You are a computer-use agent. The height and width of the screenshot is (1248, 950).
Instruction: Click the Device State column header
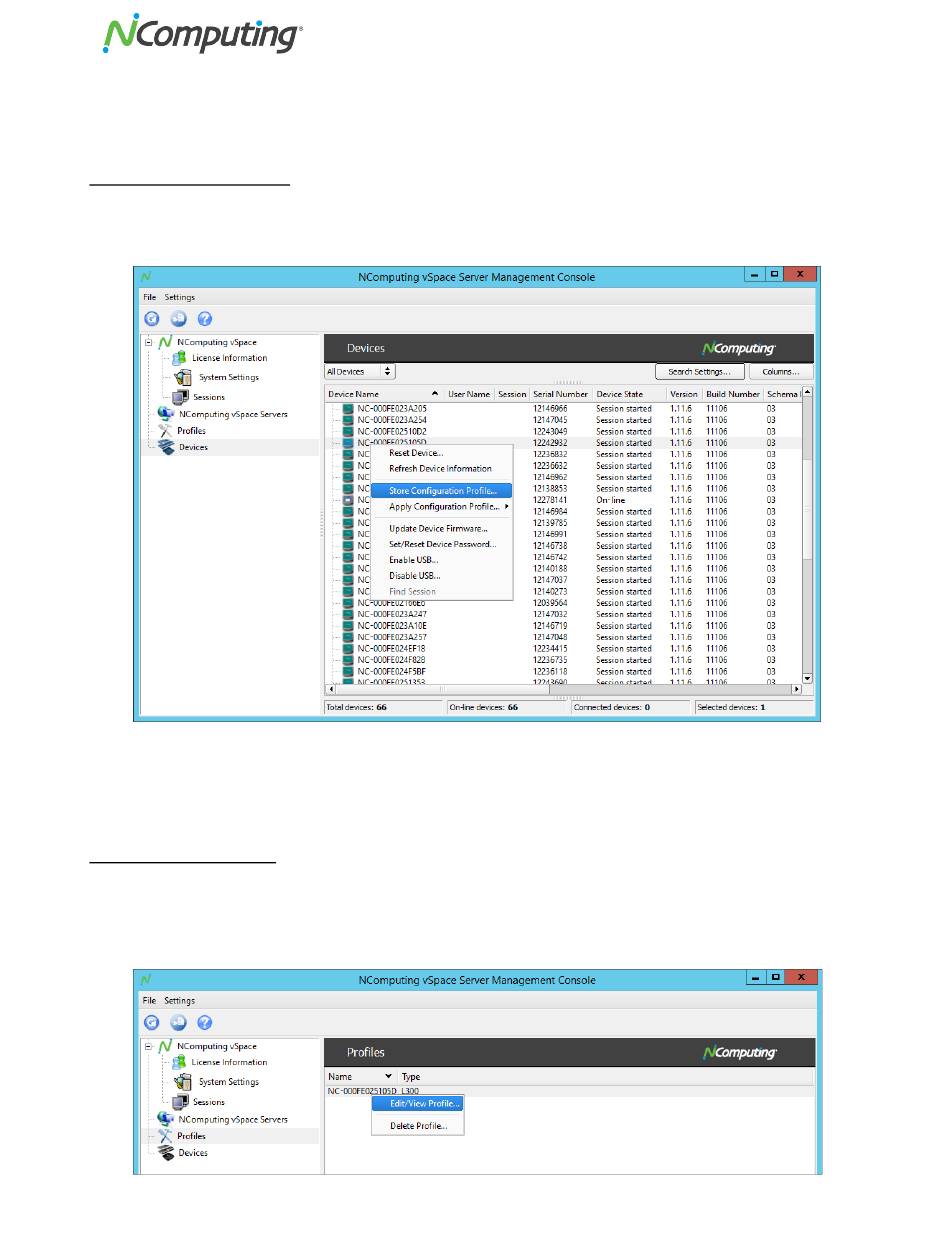pyautogui.click(x=629, y=394)
